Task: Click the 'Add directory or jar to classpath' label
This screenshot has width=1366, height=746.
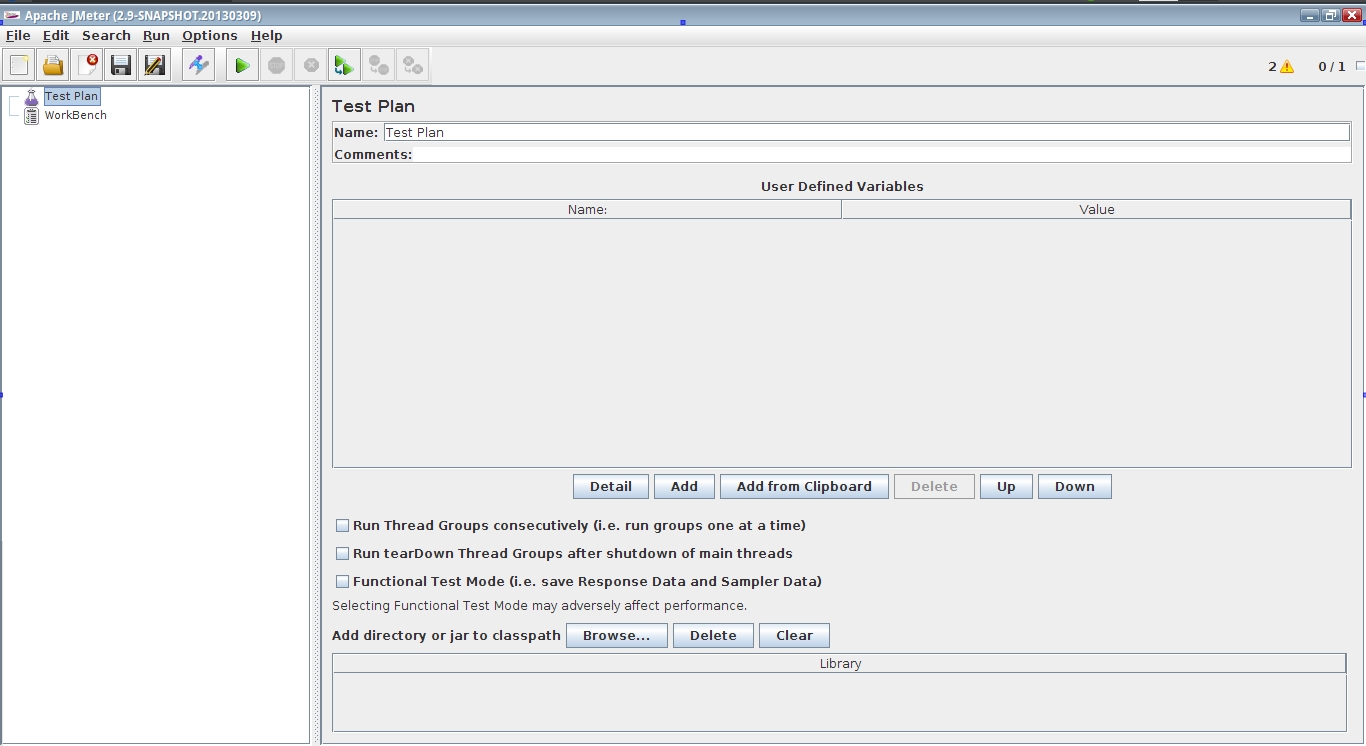Action: click(446, 635)
